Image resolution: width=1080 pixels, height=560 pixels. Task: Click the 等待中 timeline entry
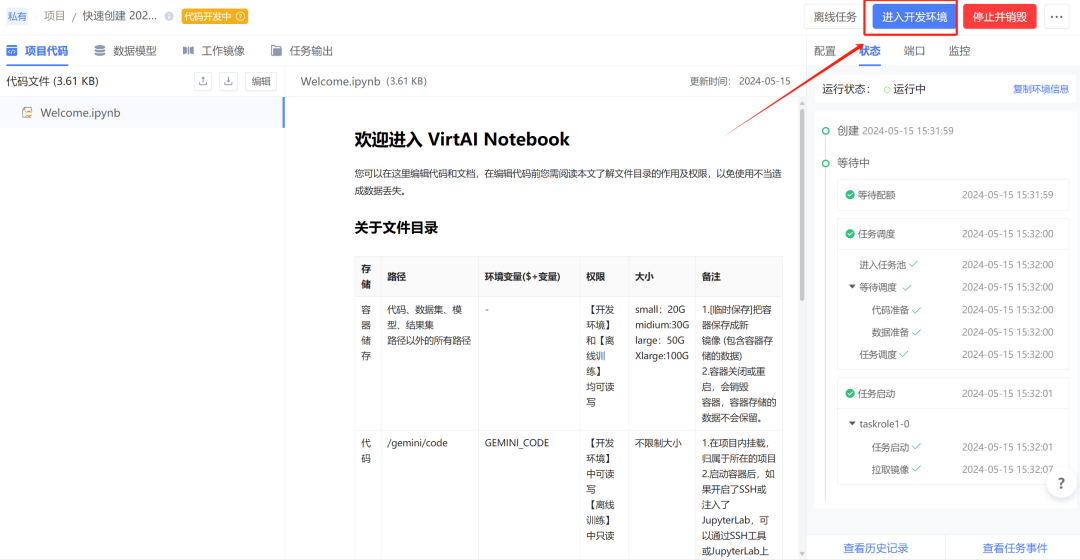tap(853, 163)
